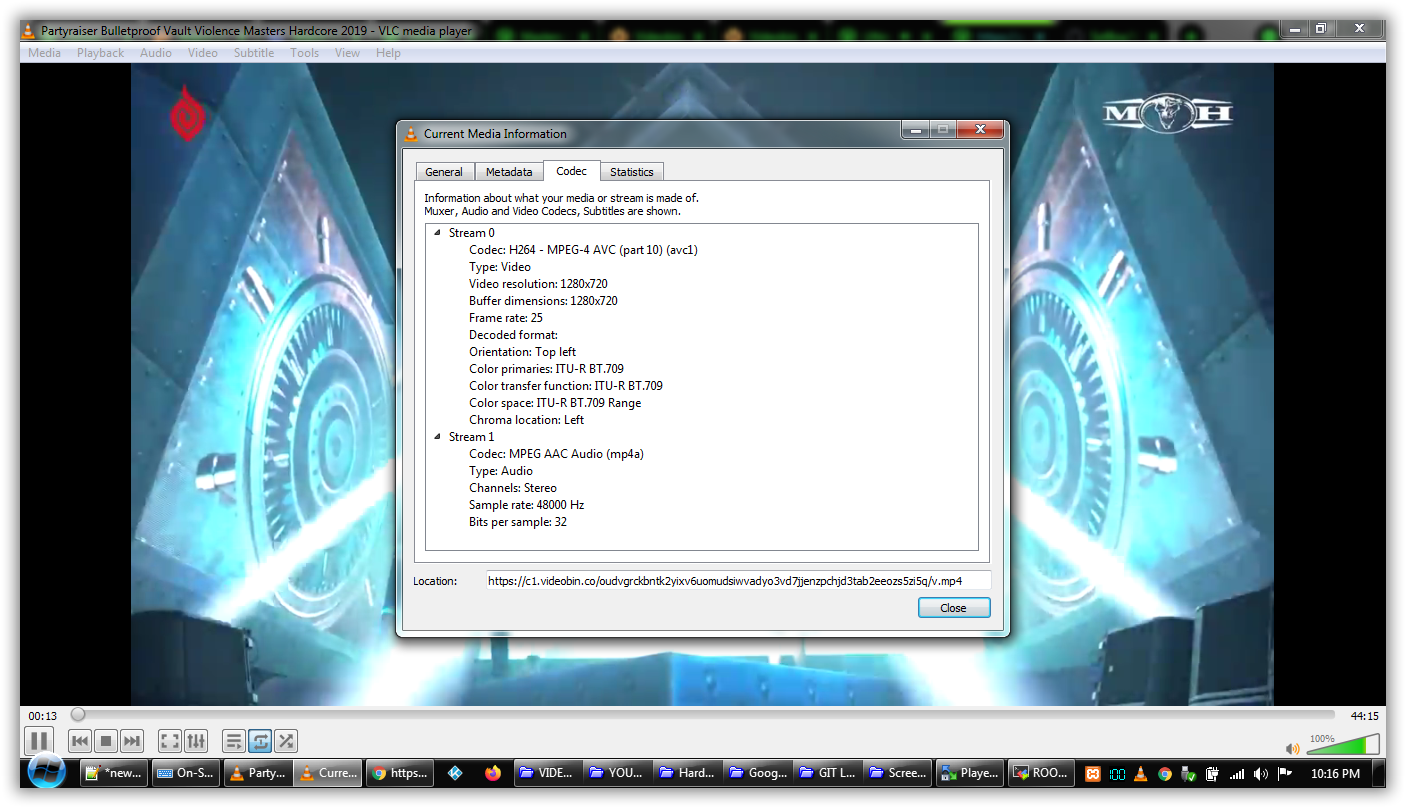Click the Location URL field
Image resolution: width=1406 pixels, height=808 pixels.
tap(738, 581)
